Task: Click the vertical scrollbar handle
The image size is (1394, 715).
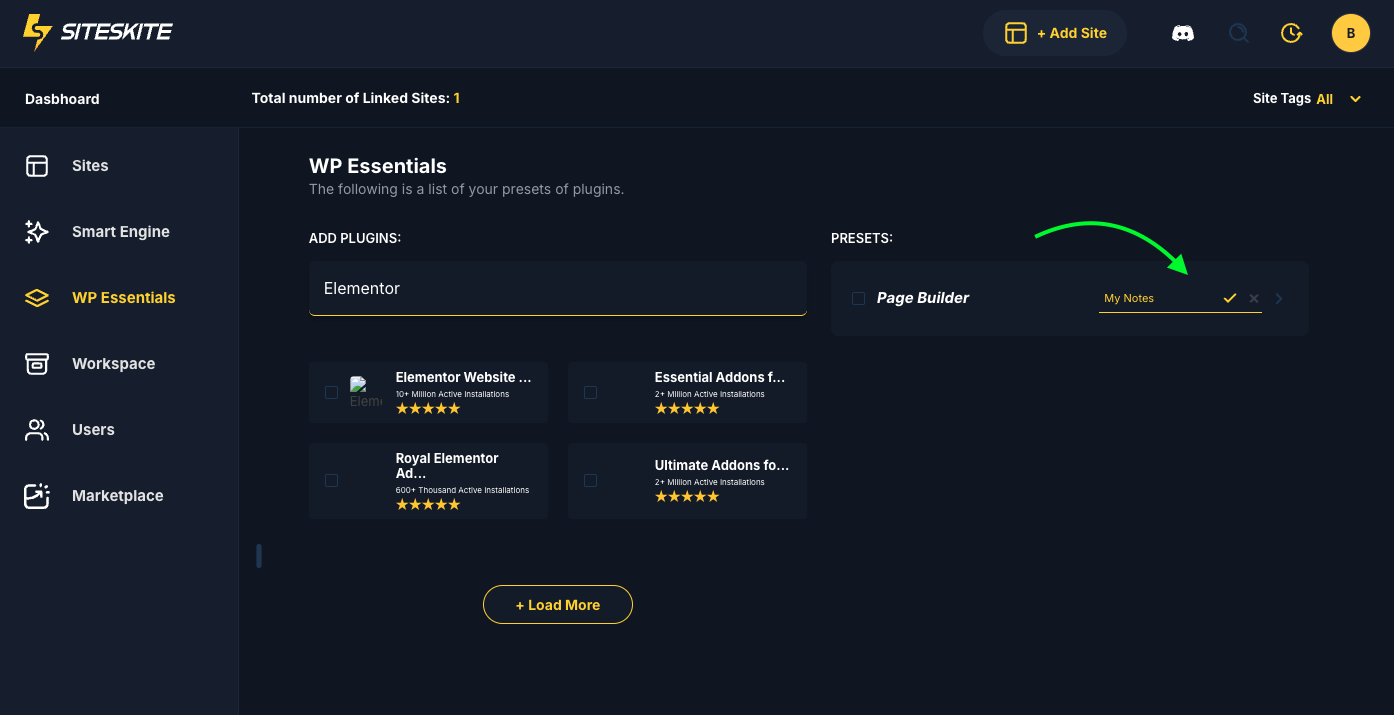Action: tap(259, 556)
